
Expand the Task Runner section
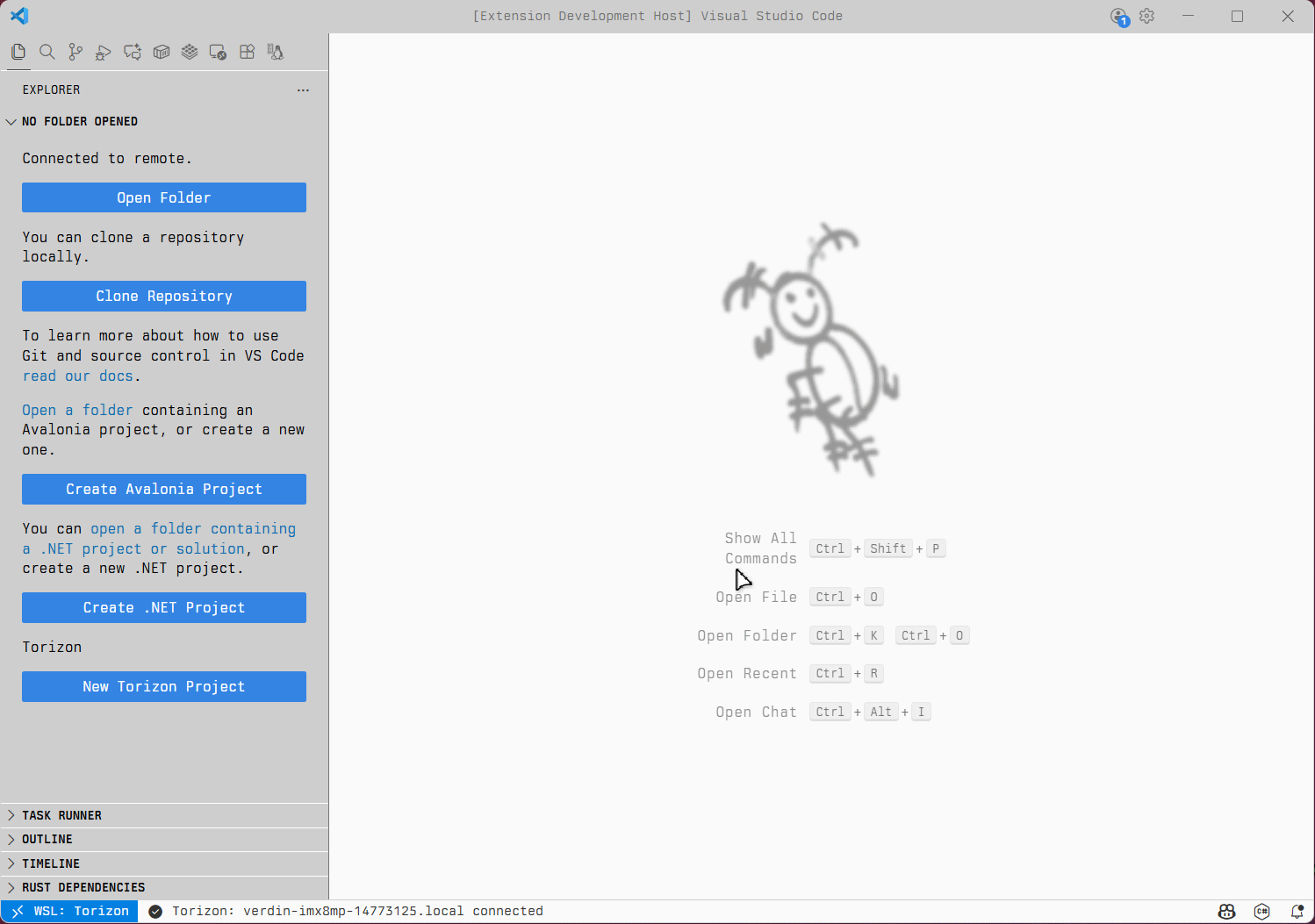pyautogui.click(x=61, y=815)
